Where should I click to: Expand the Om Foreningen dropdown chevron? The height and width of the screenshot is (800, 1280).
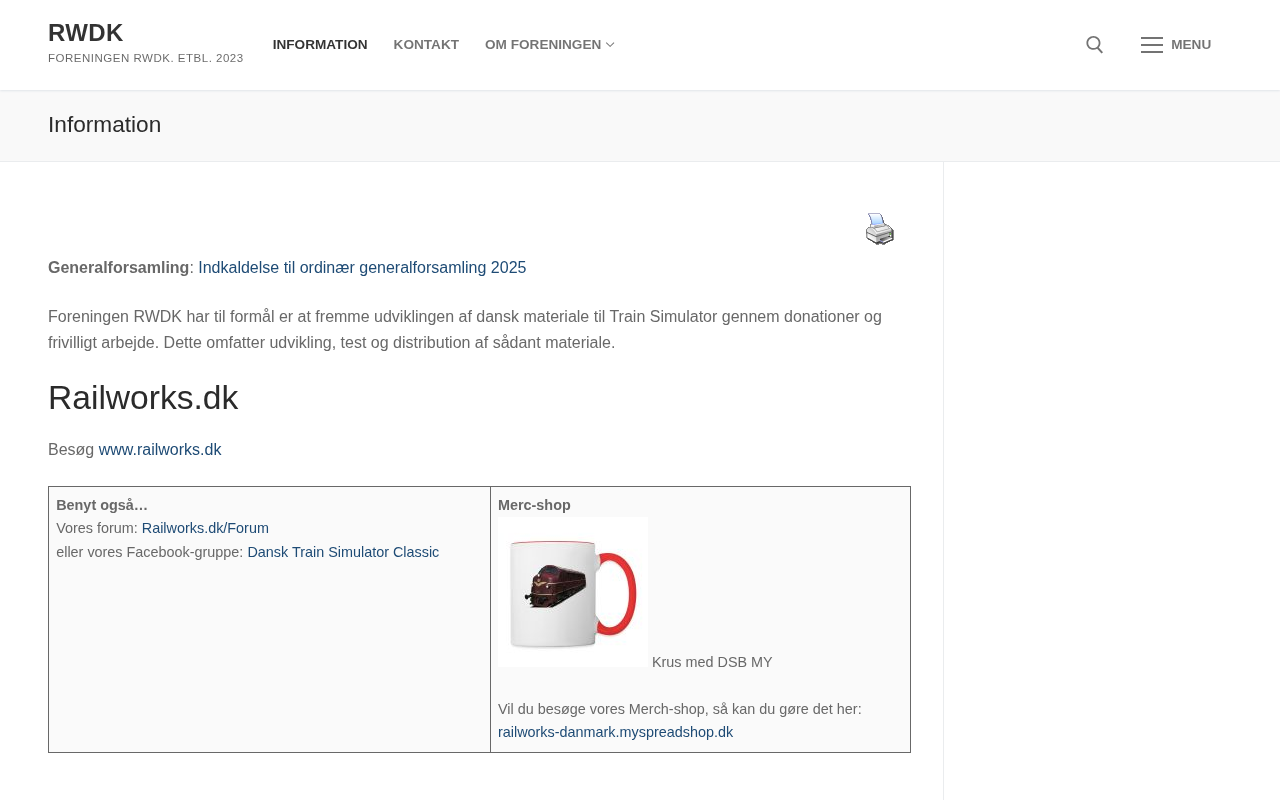click(x=610, y=45)
